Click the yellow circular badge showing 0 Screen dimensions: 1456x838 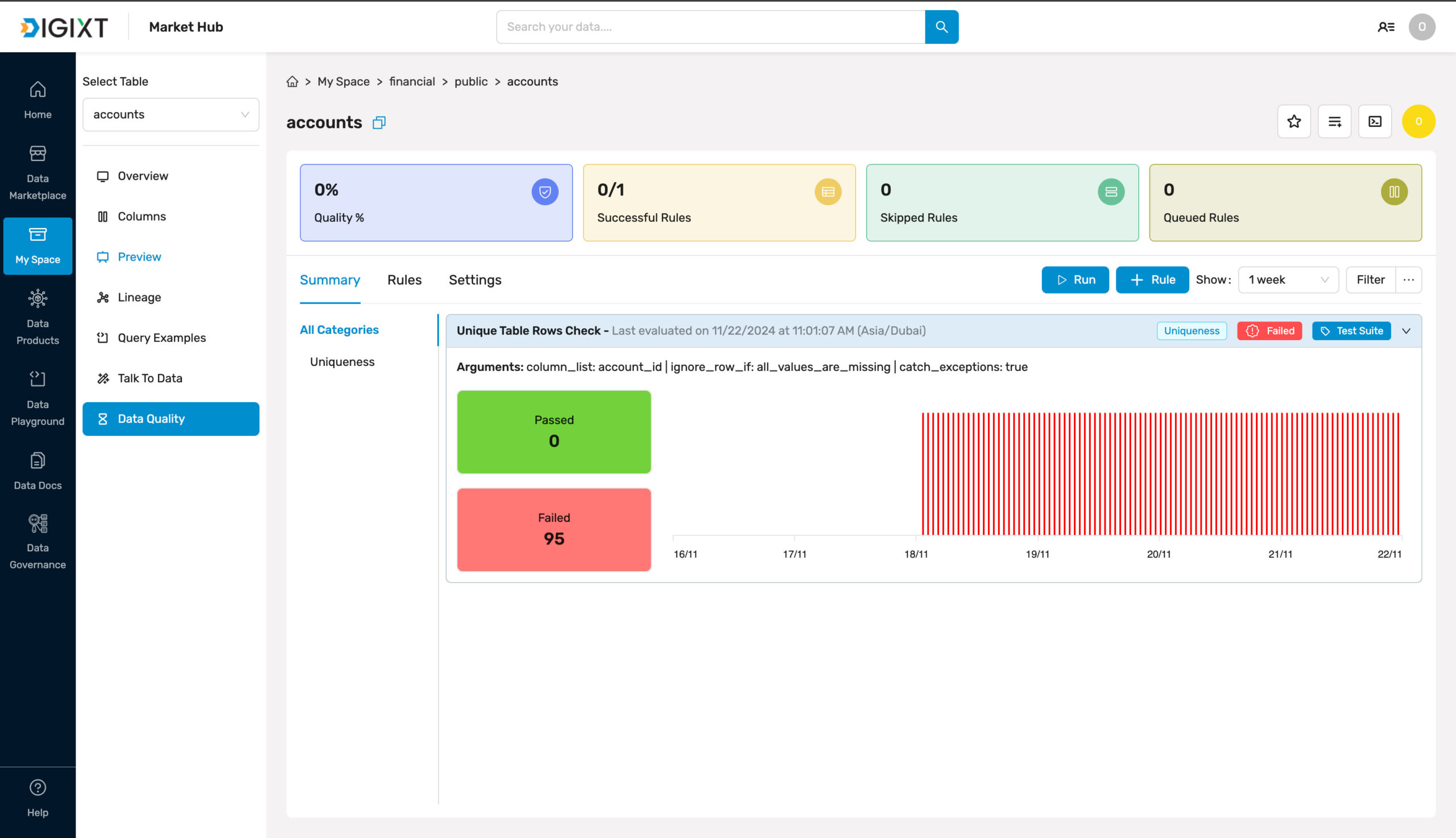coord(1418,121)
